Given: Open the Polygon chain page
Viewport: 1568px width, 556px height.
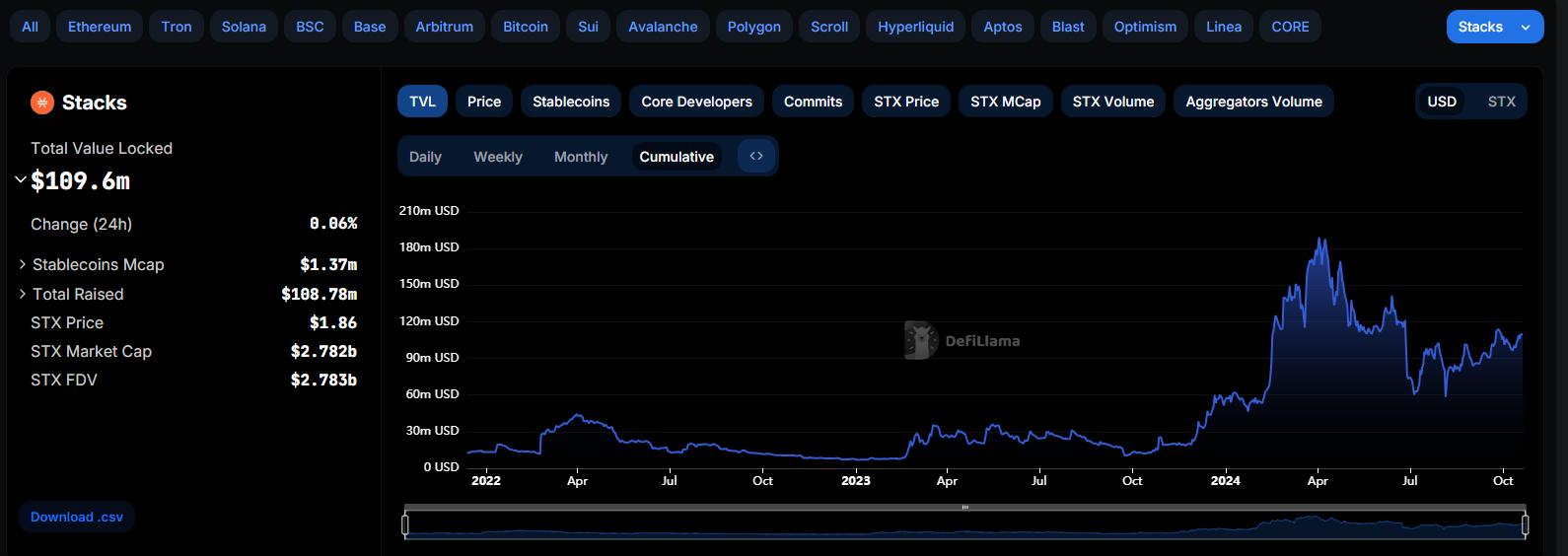Looking at the screenshot, I should click(754, 27).
